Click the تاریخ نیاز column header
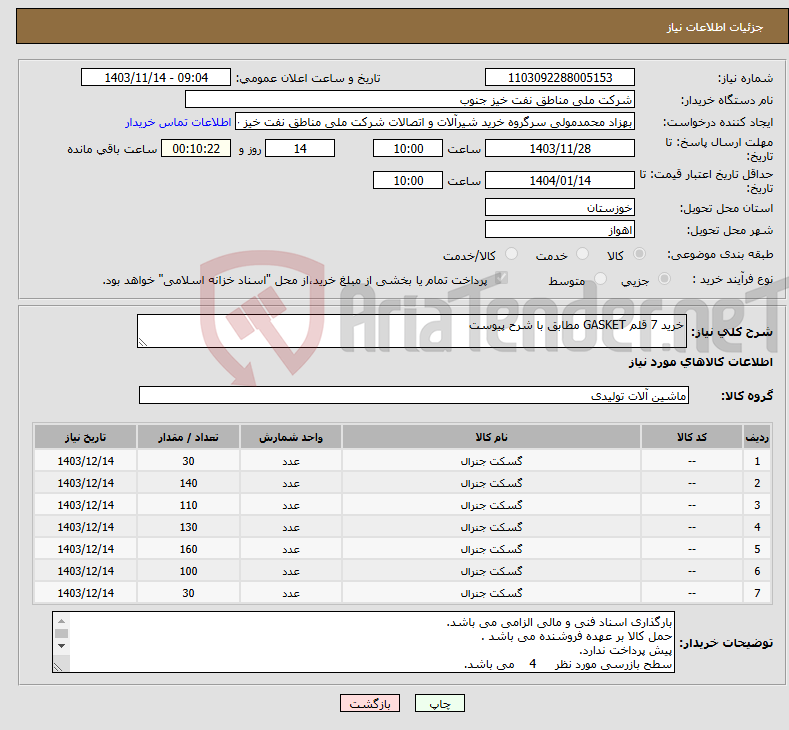The image size is (789, 730). pyautogui.click(x=85, y=438)
